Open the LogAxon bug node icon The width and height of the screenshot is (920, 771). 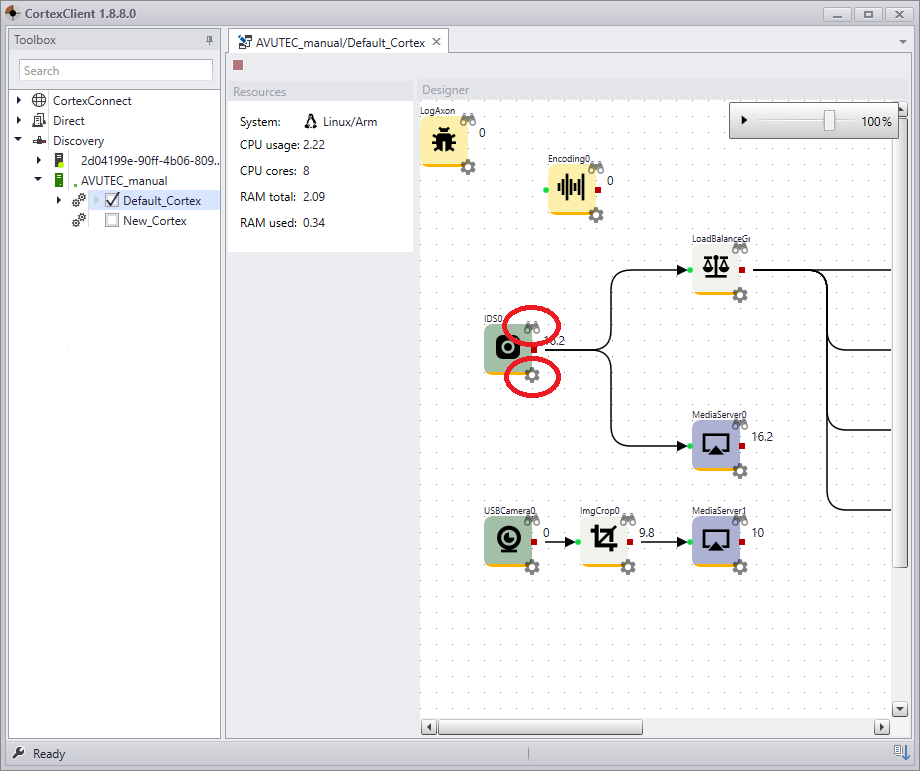point(444,141)
